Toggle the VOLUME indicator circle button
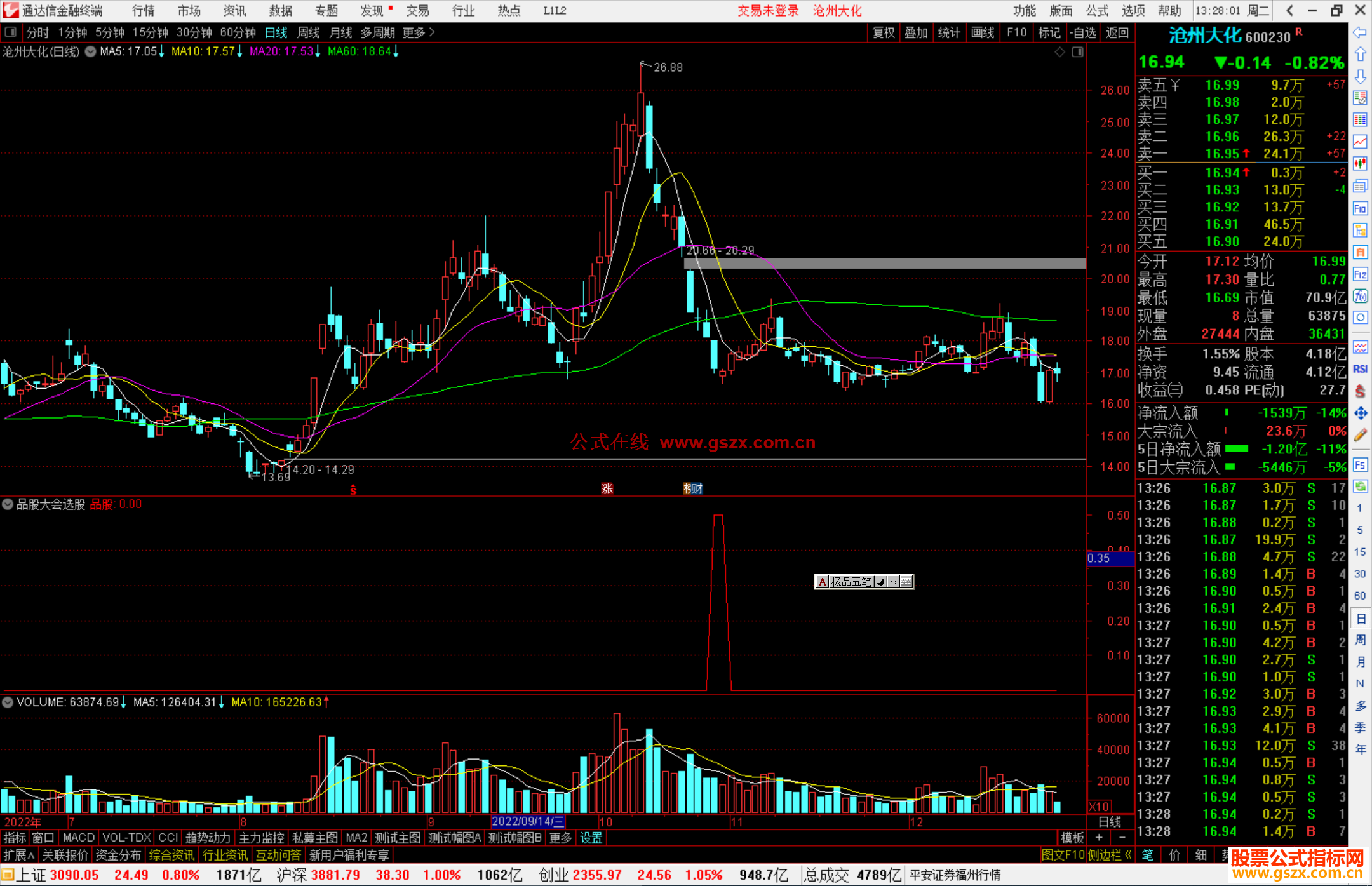Image resolution: width=1372 pixels, height=886 pixels. [x=8, y=702]
